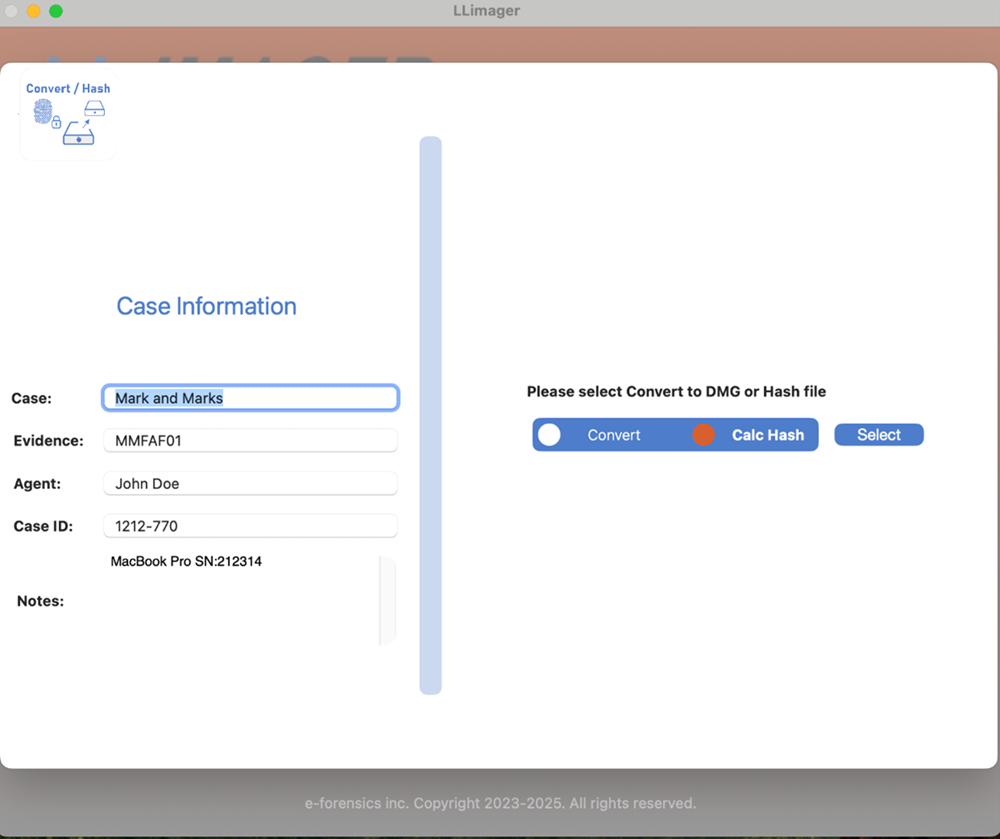Edit the Agent field with John Doe

coord(250,484)
